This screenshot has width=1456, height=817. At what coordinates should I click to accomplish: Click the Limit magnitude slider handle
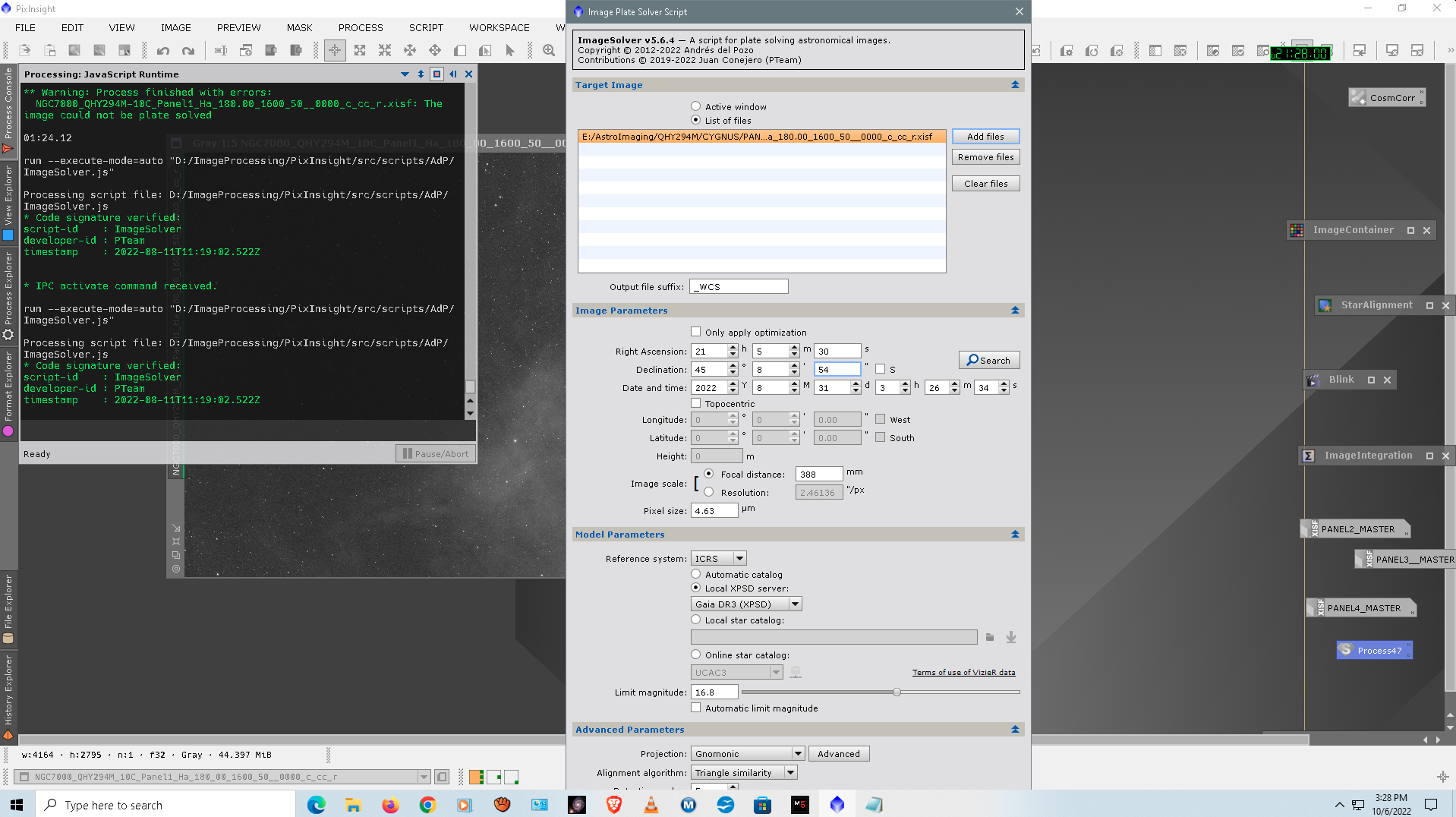897,692
